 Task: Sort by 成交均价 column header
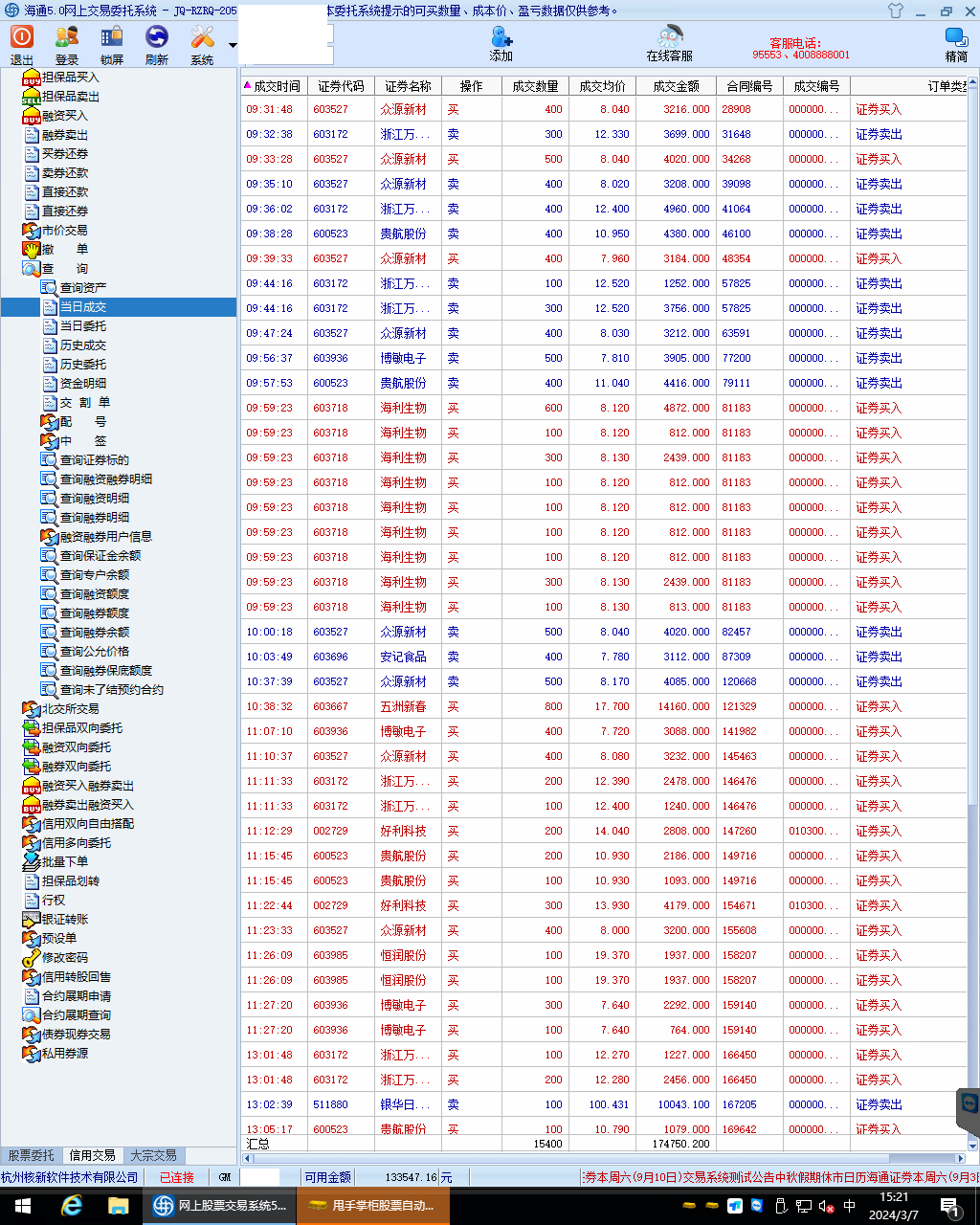[x=602, y=86]
